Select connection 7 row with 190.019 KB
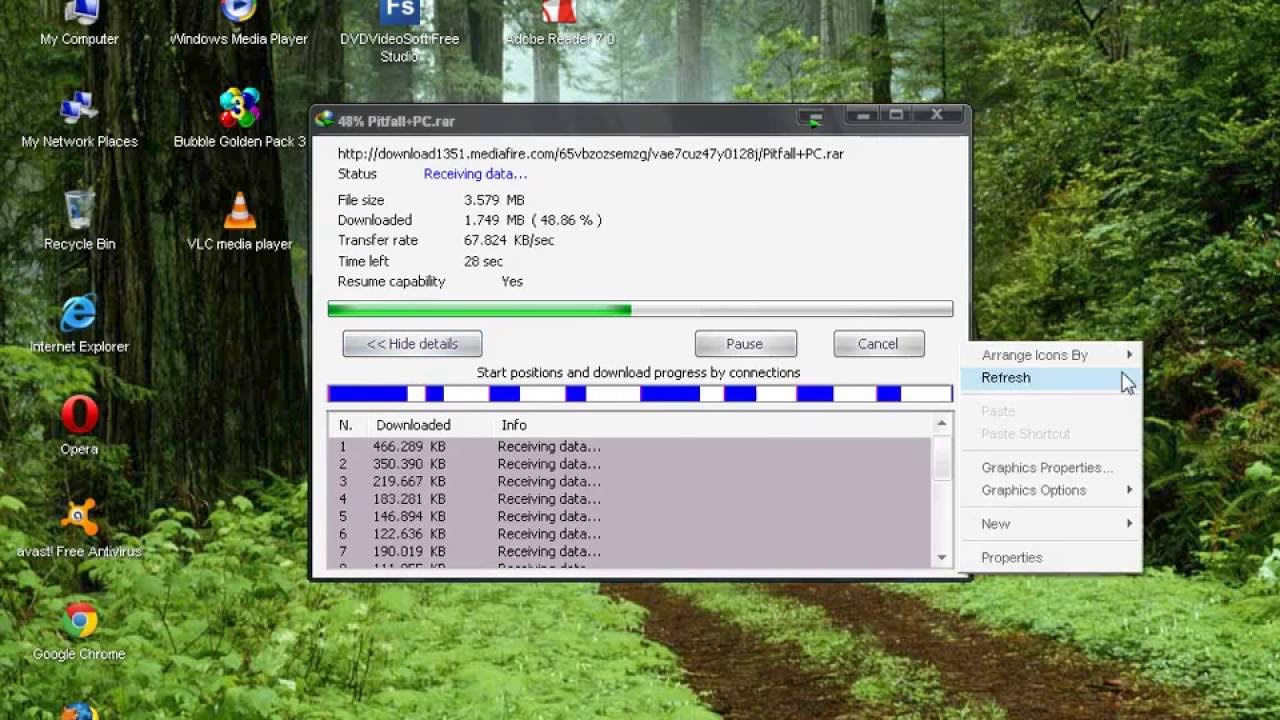The width and height of the screenshot is (1280, 720). (x=630, y=552)
